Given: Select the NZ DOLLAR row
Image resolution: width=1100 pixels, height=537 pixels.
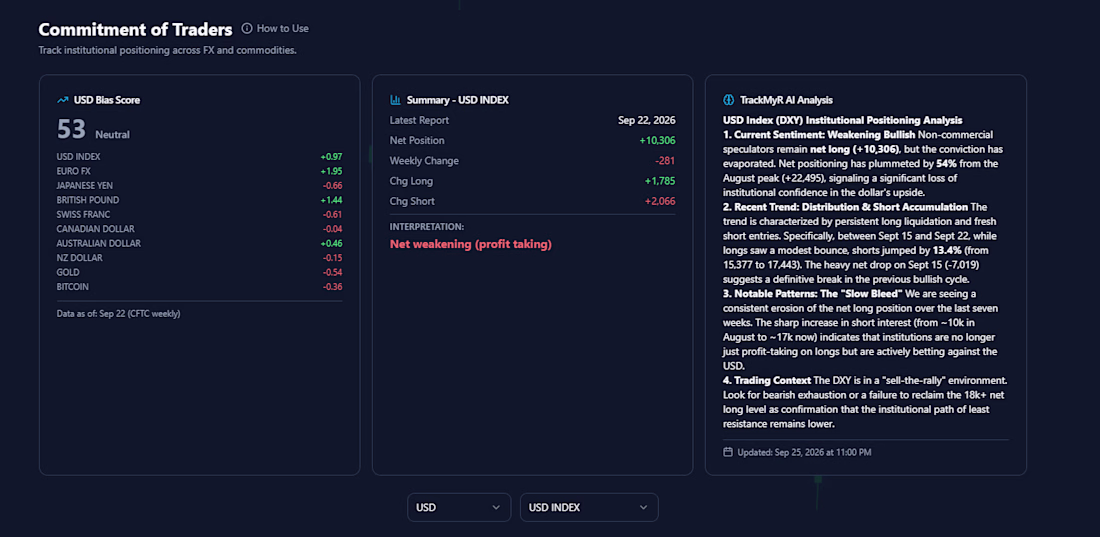Looking at the screenshot, I should (x=199, y=258).
